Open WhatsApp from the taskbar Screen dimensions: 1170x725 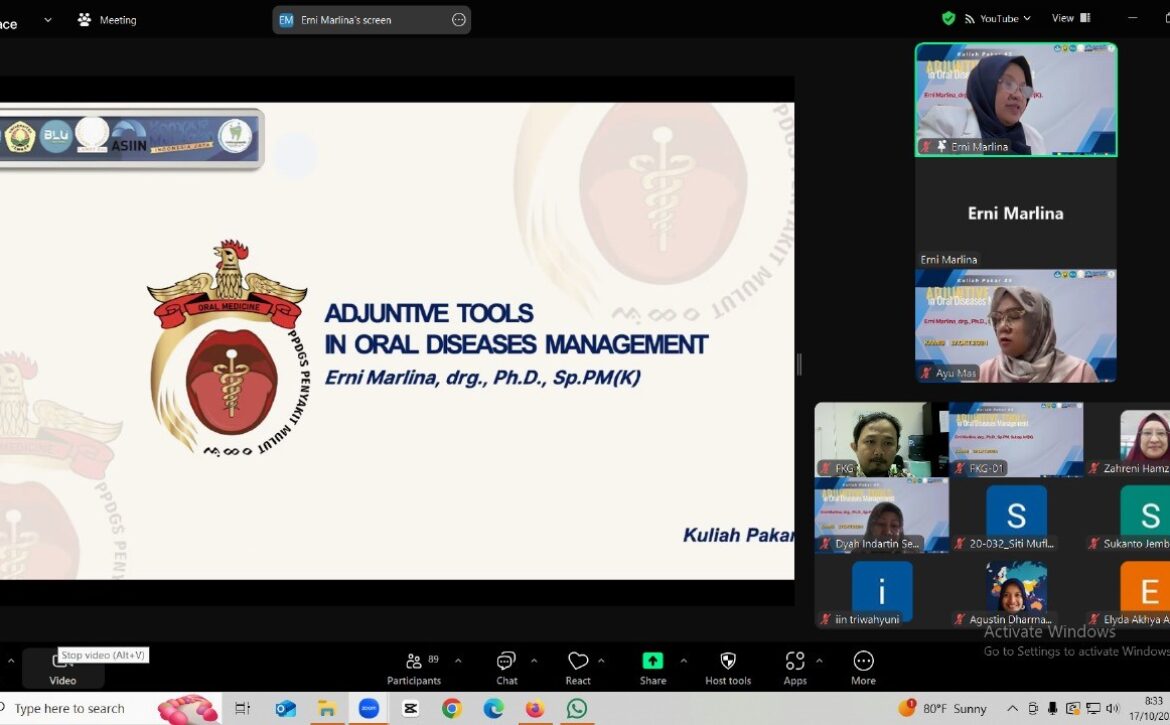pos(577,709)
